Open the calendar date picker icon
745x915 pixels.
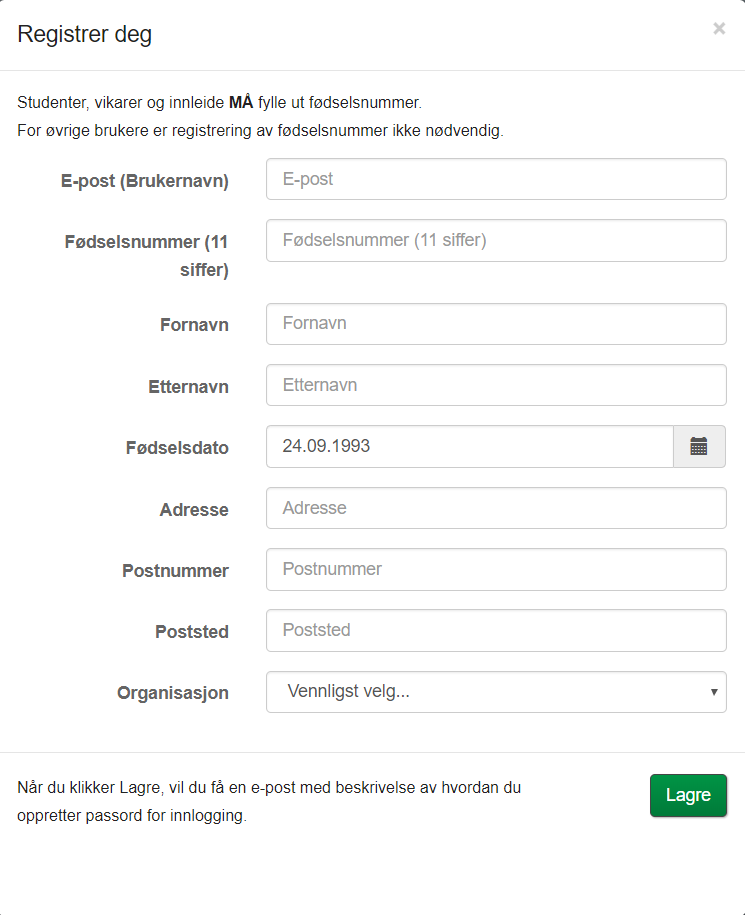click(699, 446)
